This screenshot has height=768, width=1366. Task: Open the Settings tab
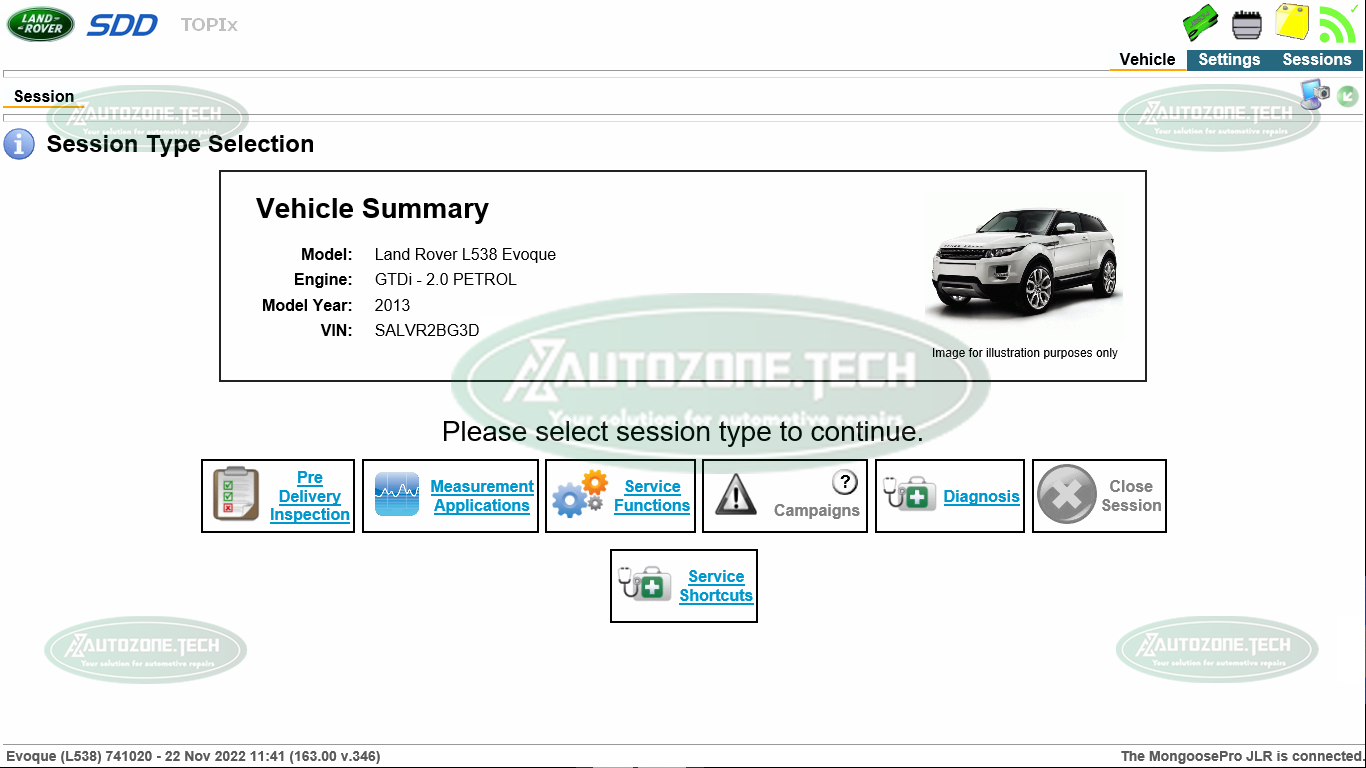1229,60
